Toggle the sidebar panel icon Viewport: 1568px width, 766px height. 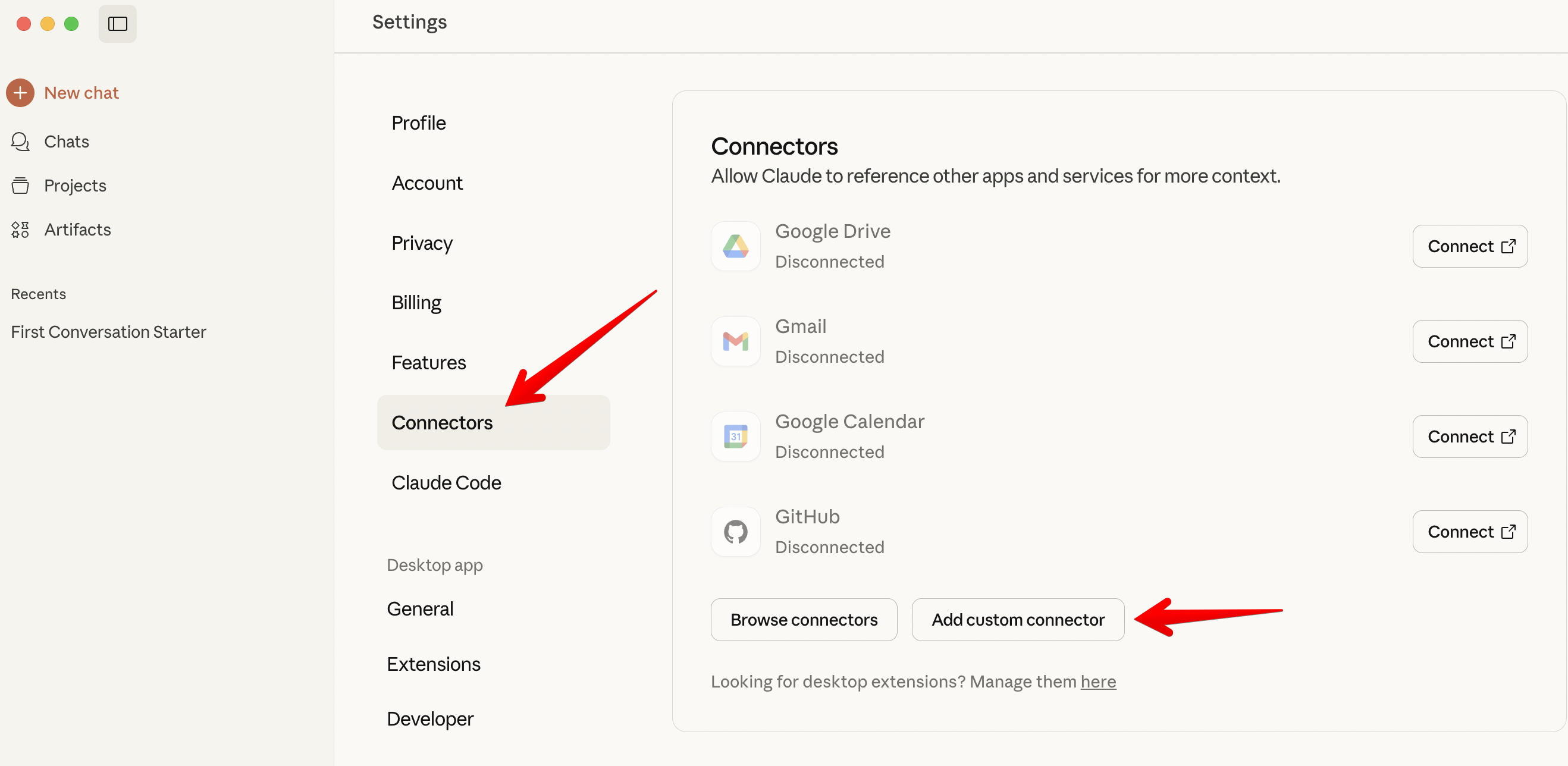[117, 24]
